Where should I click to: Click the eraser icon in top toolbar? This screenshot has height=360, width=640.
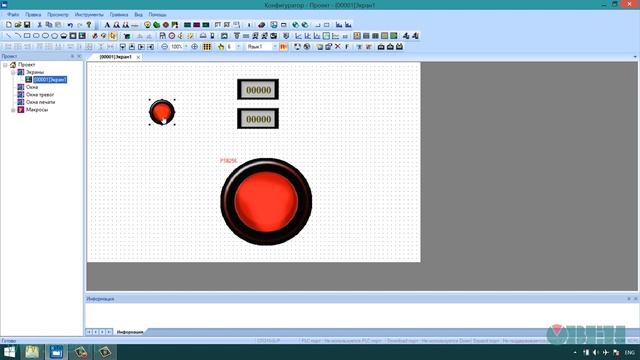(262, 25)
